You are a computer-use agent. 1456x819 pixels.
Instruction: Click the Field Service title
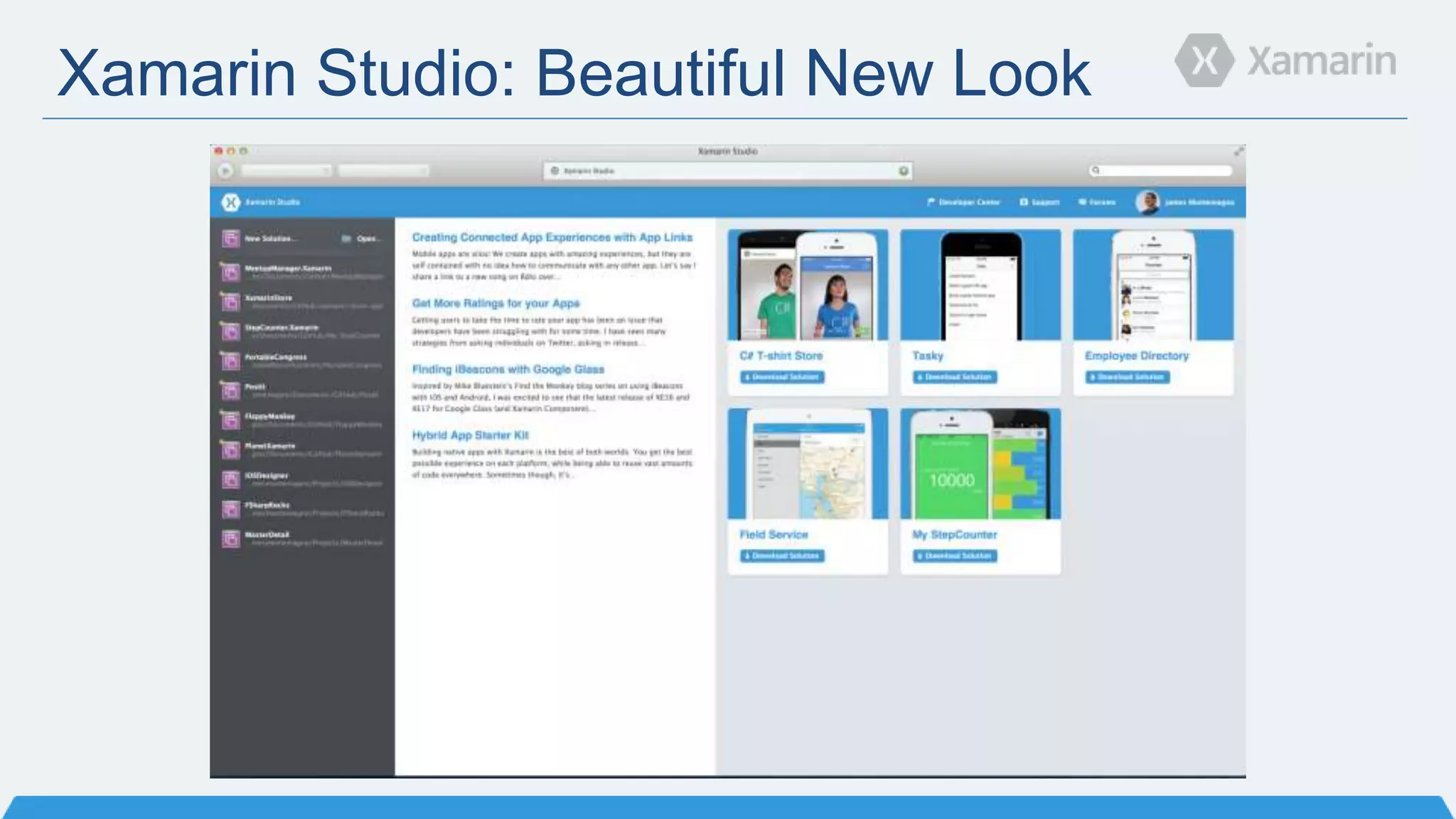(773, 535)
